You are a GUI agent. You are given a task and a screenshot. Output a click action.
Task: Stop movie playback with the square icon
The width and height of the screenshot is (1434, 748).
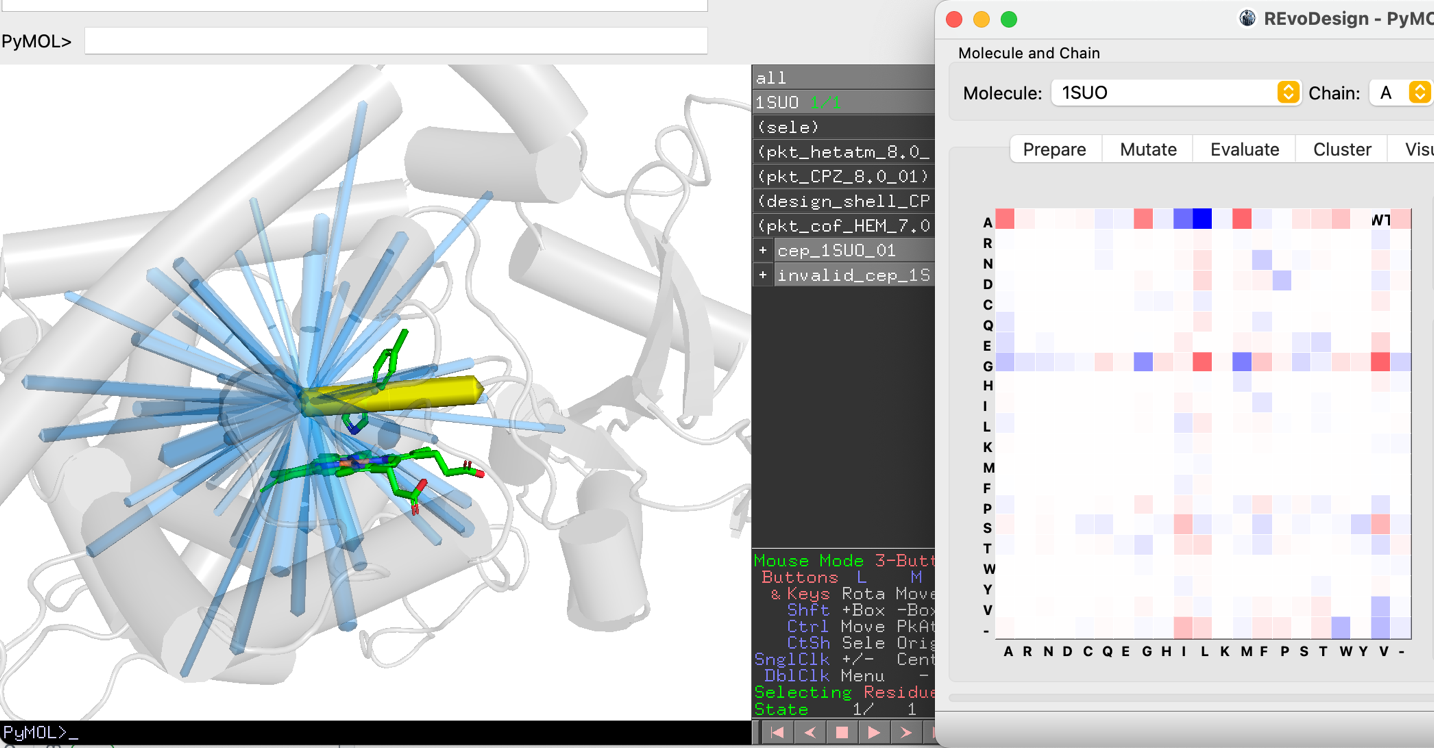click(x=842, y=733)
